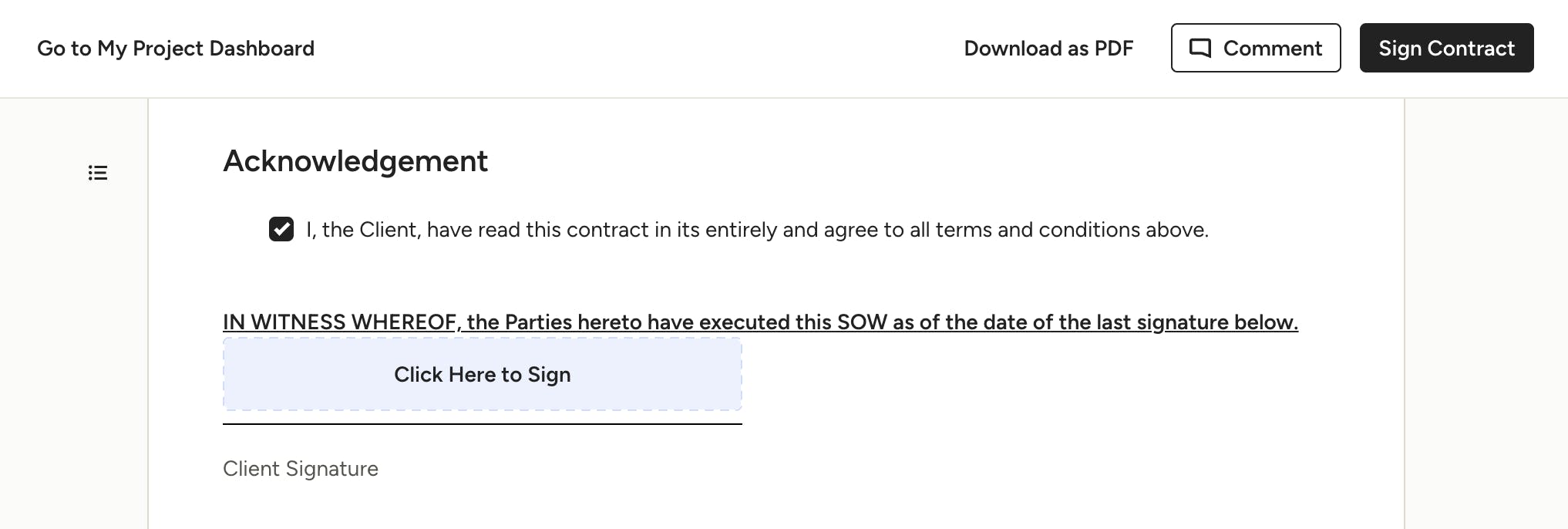
Task: Toggle the "I, the Client, have read" statement
Action: point(755,230)
